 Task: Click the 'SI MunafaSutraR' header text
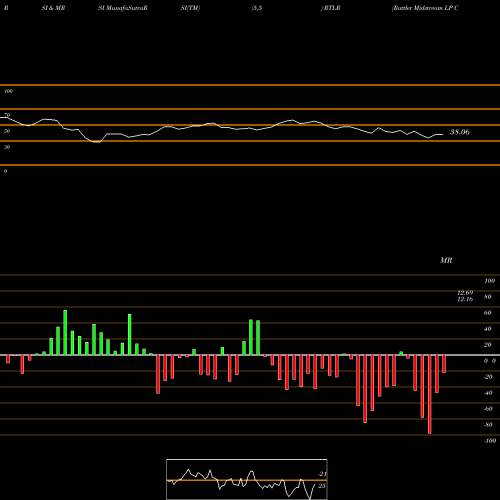pos(123,8)
